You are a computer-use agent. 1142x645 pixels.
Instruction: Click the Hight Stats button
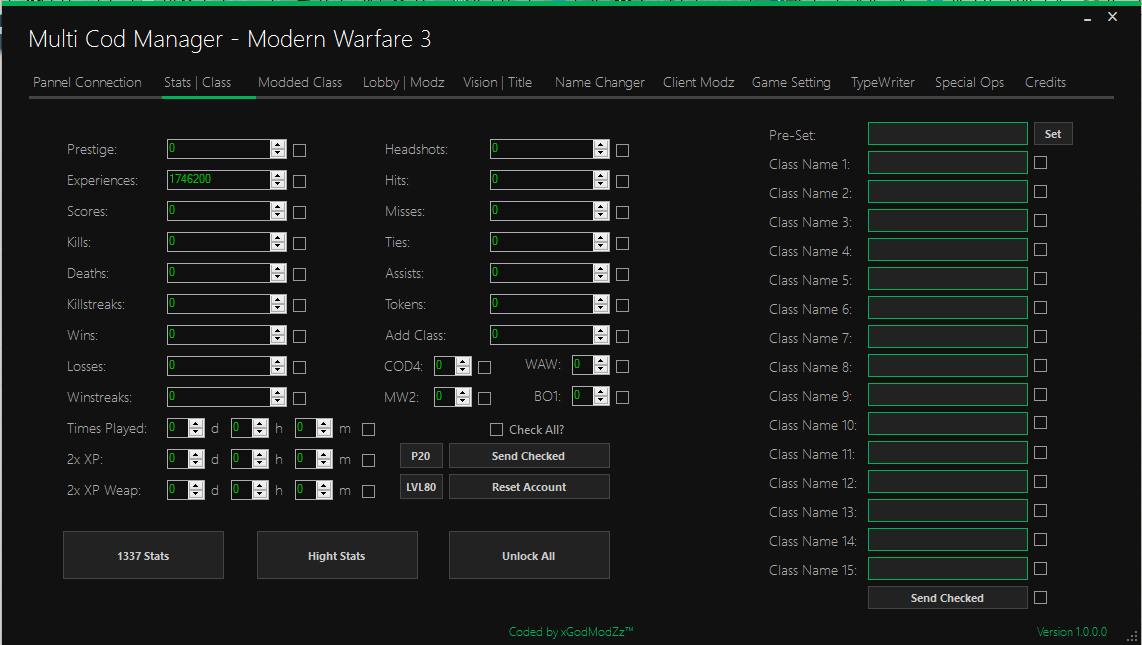tap(337, 555)
